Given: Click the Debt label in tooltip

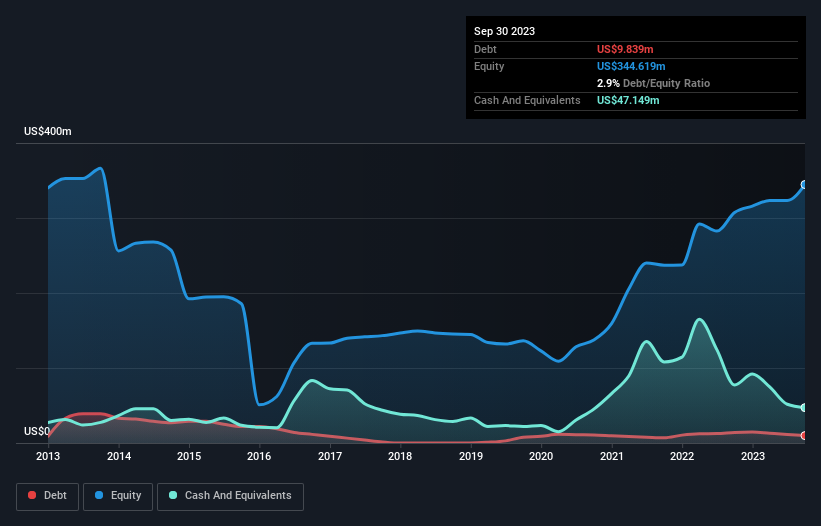Looking at the screenshot, I should click(x=485, y=49).
